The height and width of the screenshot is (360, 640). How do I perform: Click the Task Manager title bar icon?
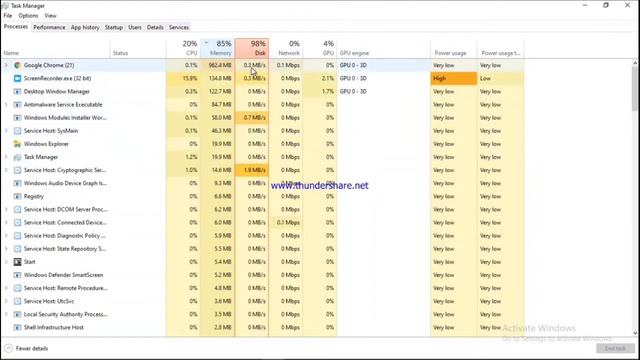(5, 6)
